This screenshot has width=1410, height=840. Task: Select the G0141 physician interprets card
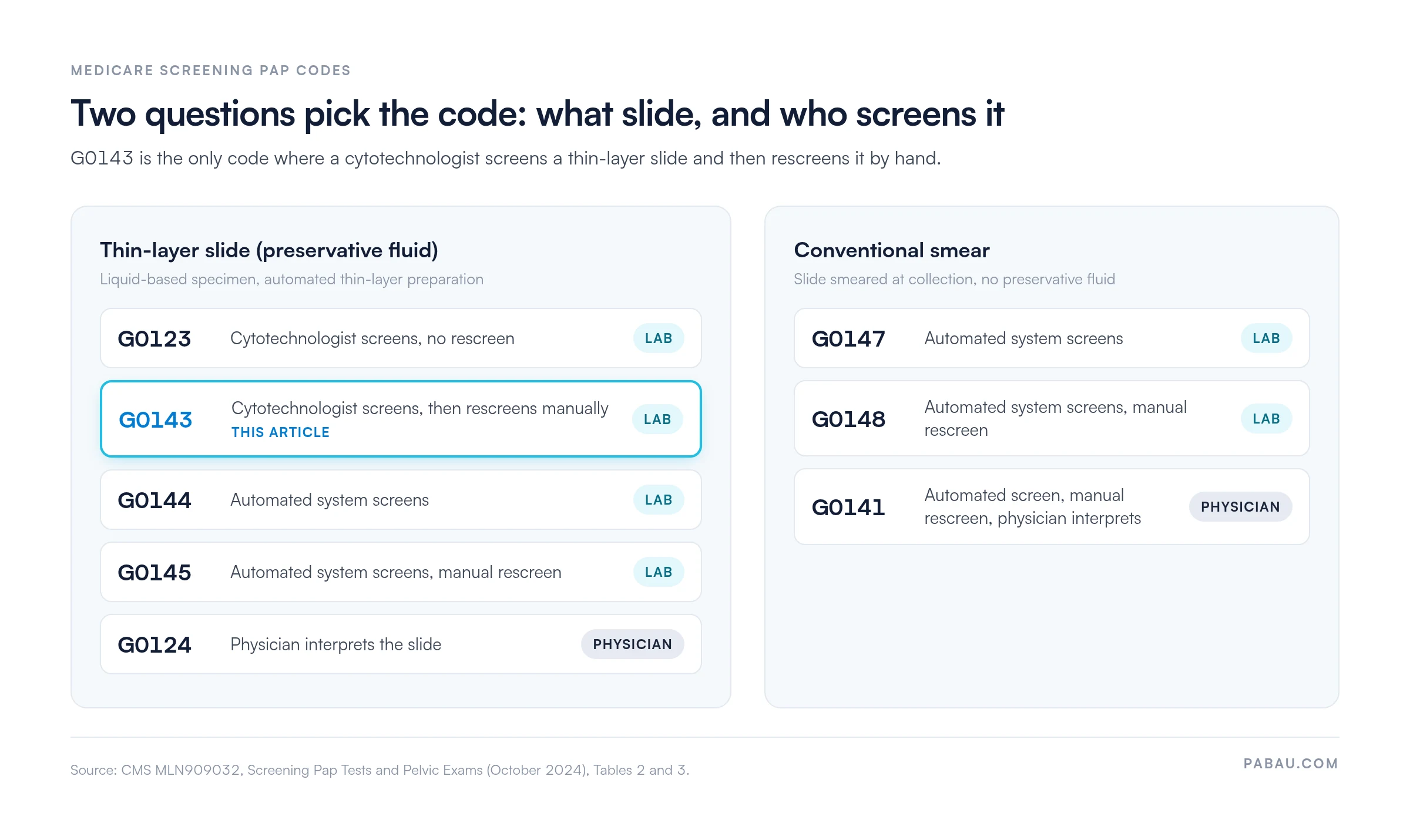pyautogui.click(x=1052, y=506)
